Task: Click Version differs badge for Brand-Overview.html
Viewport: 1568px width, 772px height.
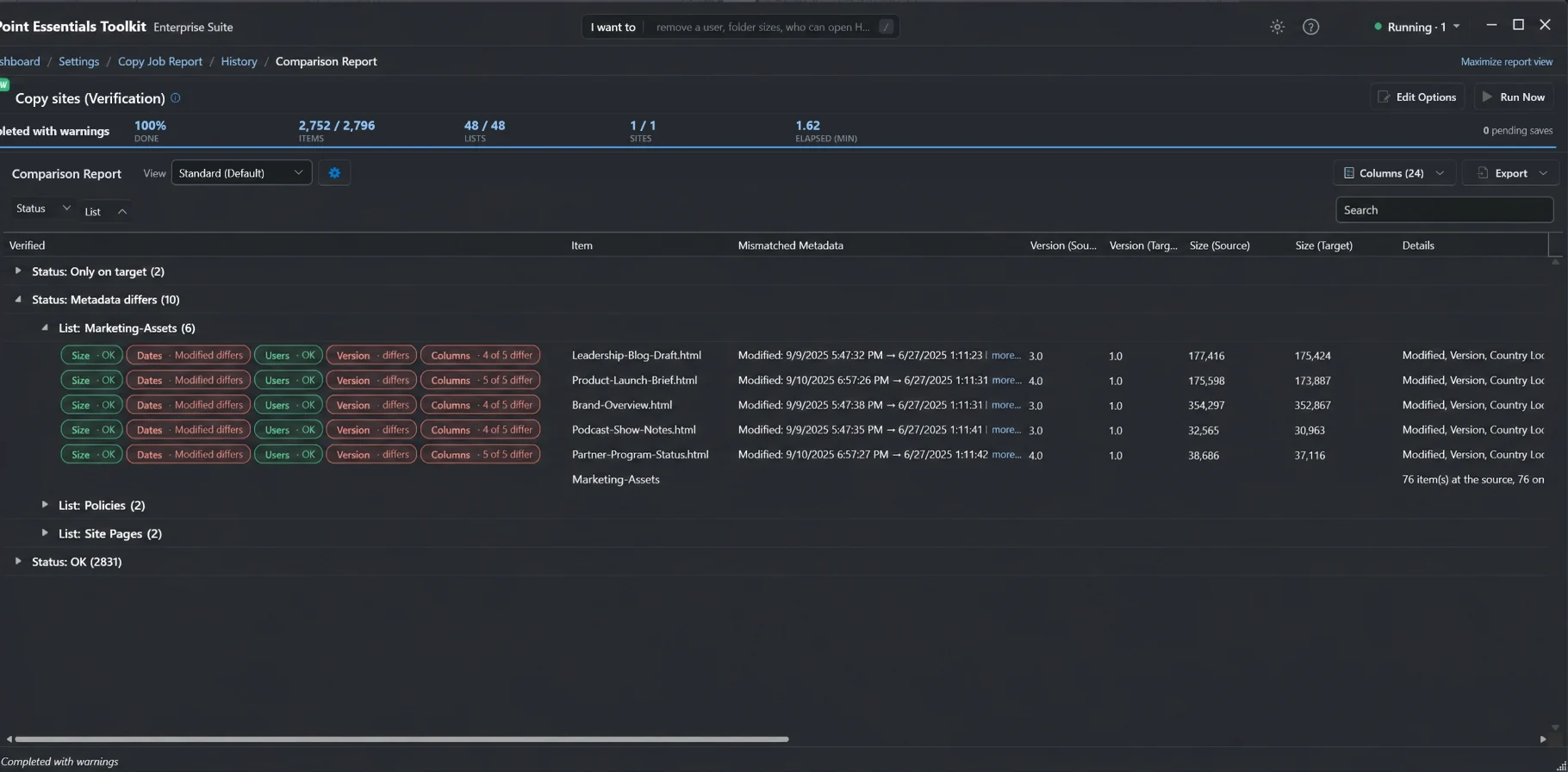Action: point(371,405)
